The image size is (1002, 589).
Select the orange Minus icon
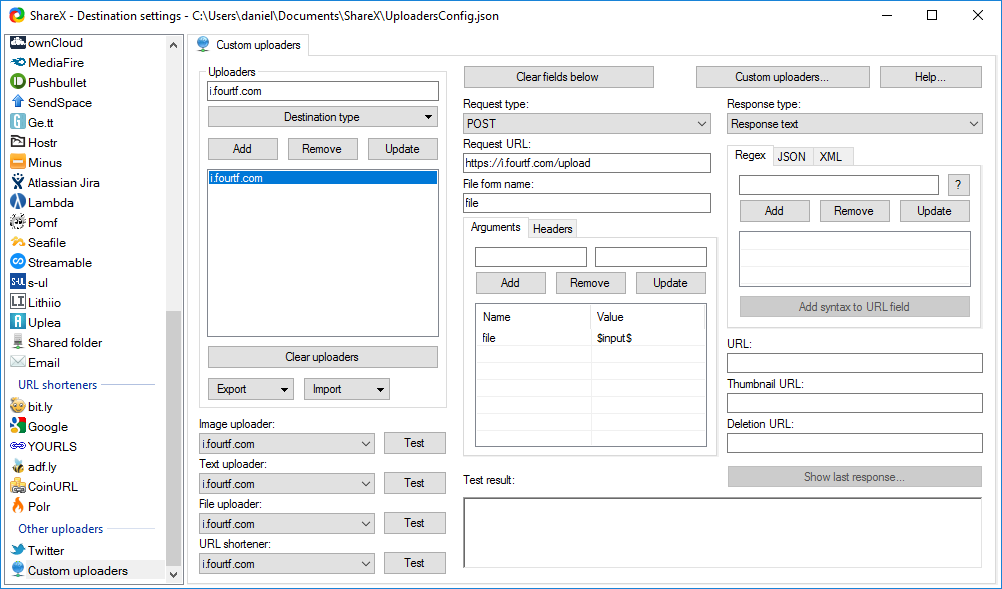coord(18,162)
